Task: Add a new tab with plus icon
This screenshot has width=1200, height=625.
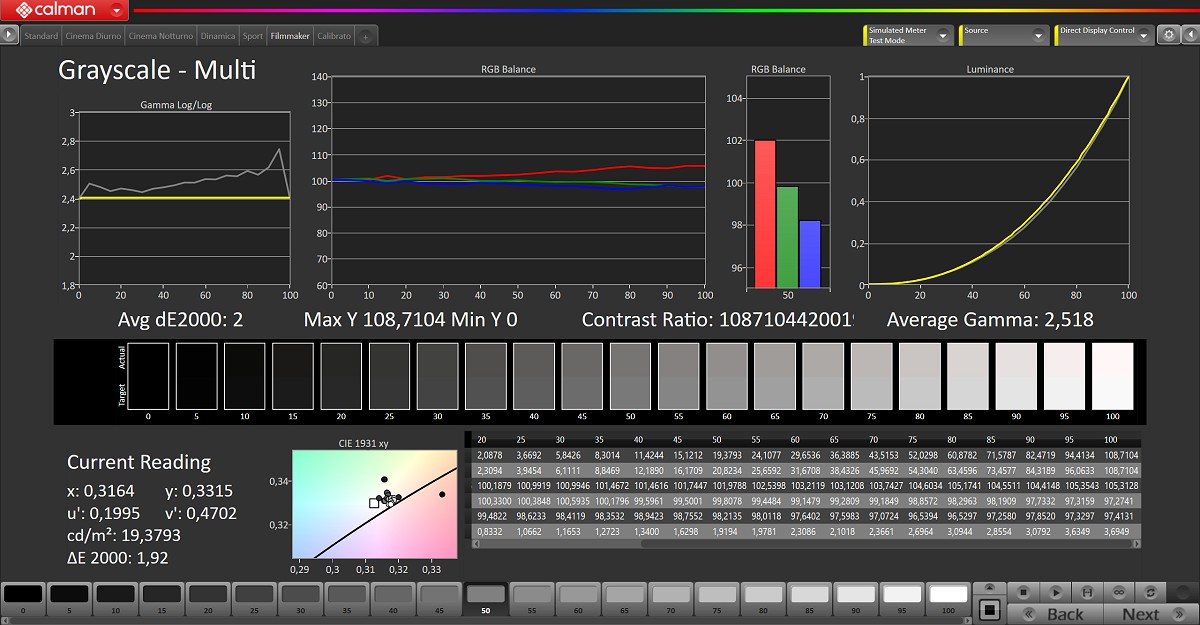Action: (365, 37)
